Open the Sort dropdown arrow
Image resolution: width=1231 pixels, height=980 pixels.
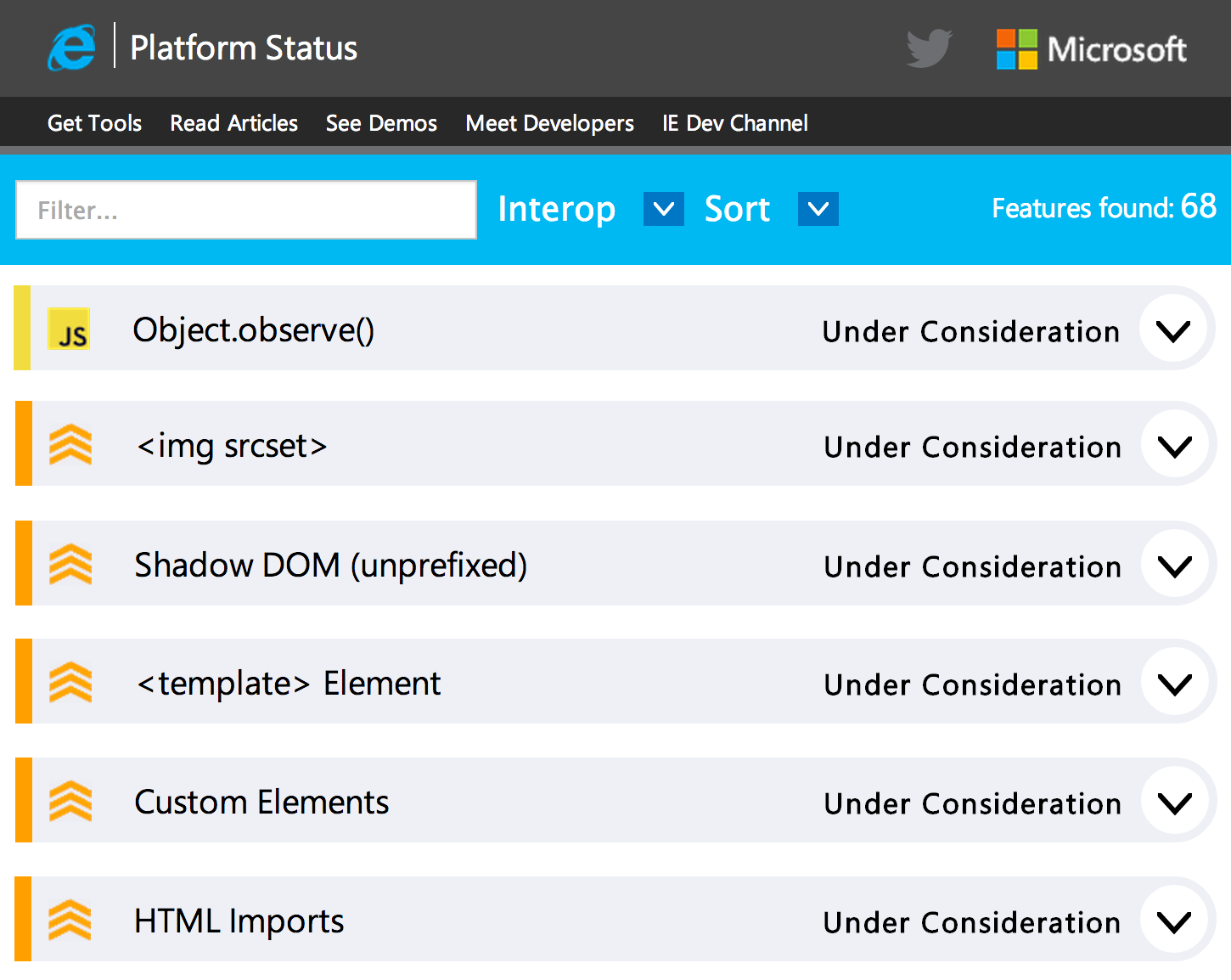pyautogui.click(x=818, y=209)
